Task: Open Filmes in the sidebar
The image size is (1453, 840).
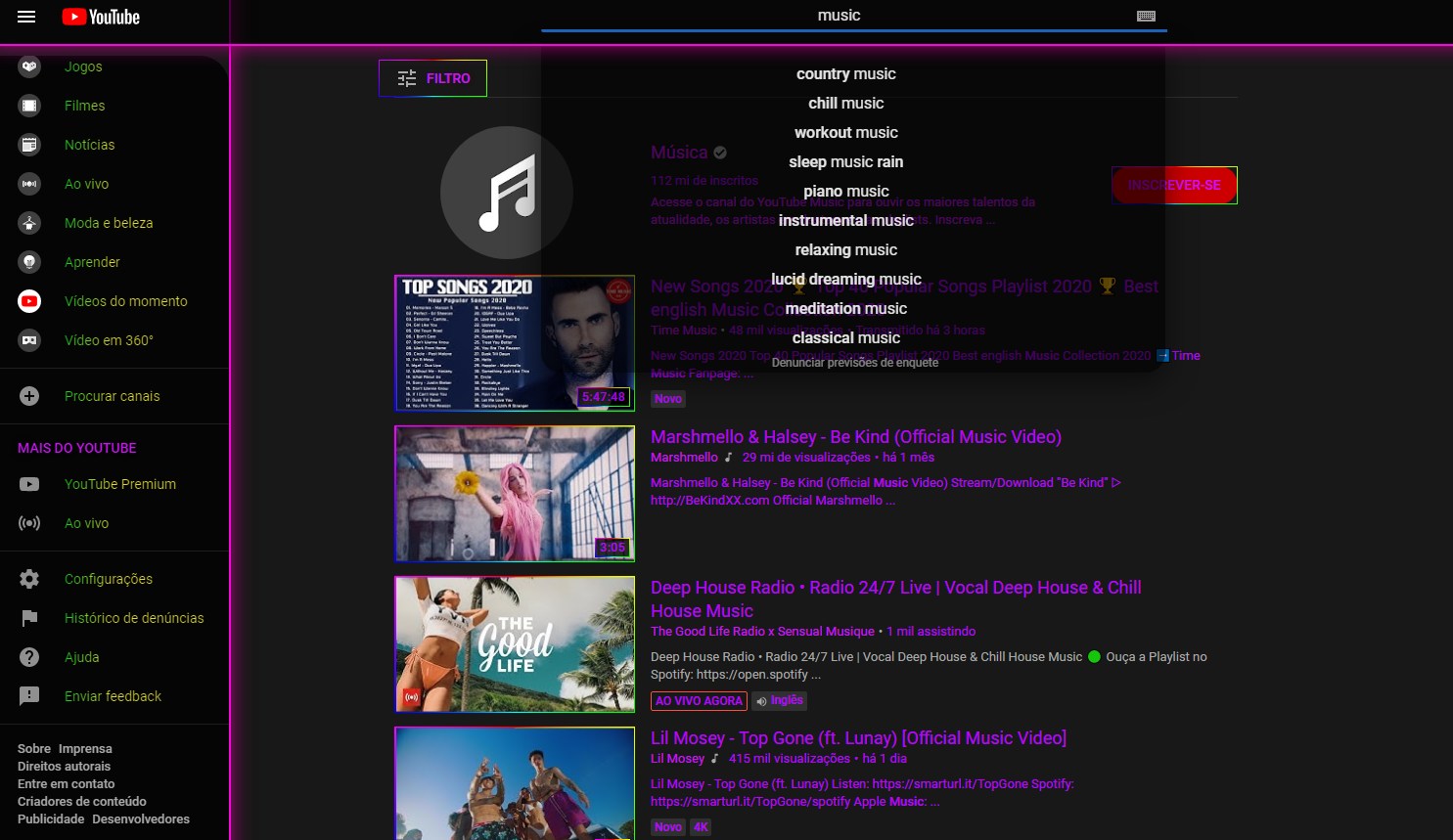Action: coord(84,106)
